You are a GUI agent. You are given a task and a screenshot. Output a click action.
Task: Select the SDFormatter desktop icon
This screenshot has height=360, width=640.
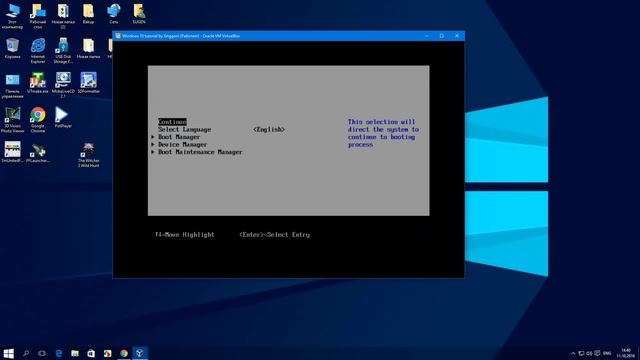pos(88,83)
